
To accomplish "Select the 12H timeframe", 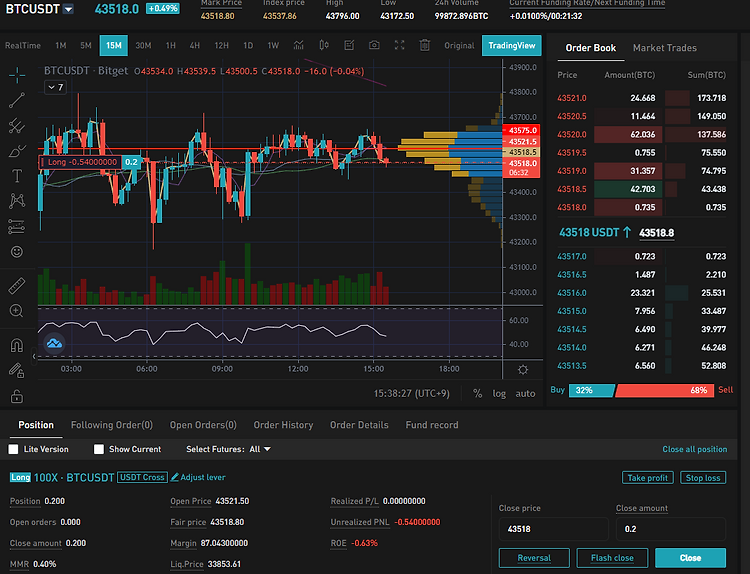I will [x=221, y=45].
